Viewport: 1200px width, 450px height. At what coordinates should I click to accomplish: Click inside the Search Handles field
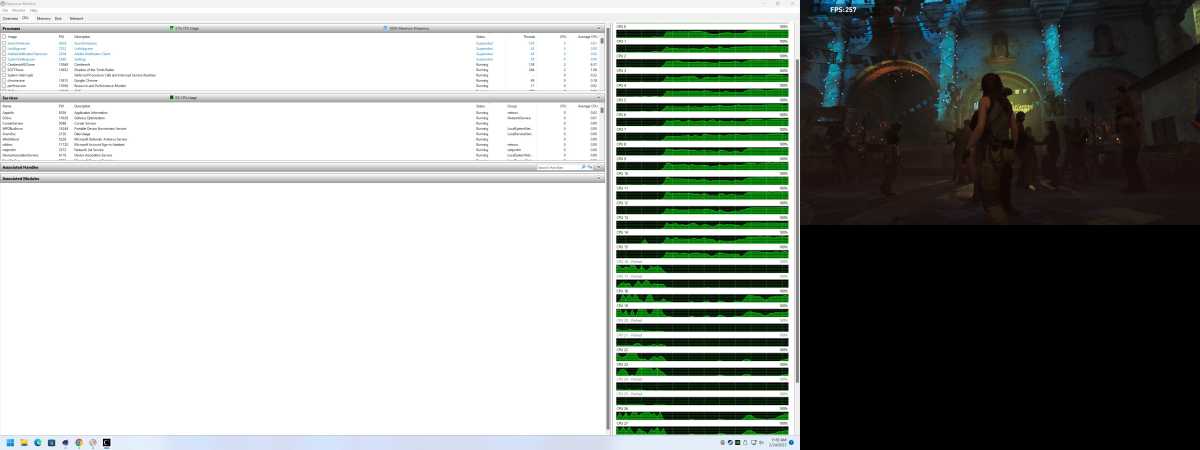coord(557,167)
